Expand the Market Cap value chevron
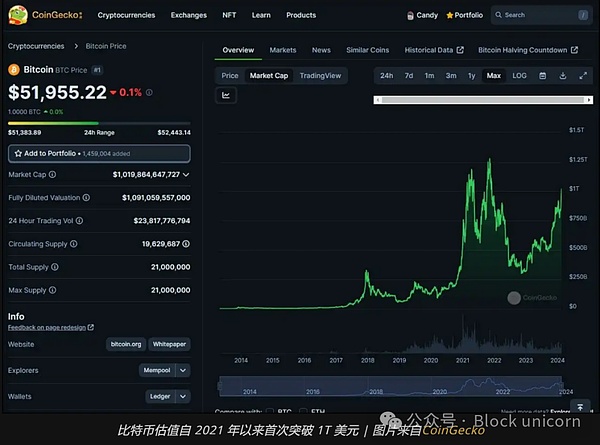This screenshot has height=445, width=600. click(186, 174)
